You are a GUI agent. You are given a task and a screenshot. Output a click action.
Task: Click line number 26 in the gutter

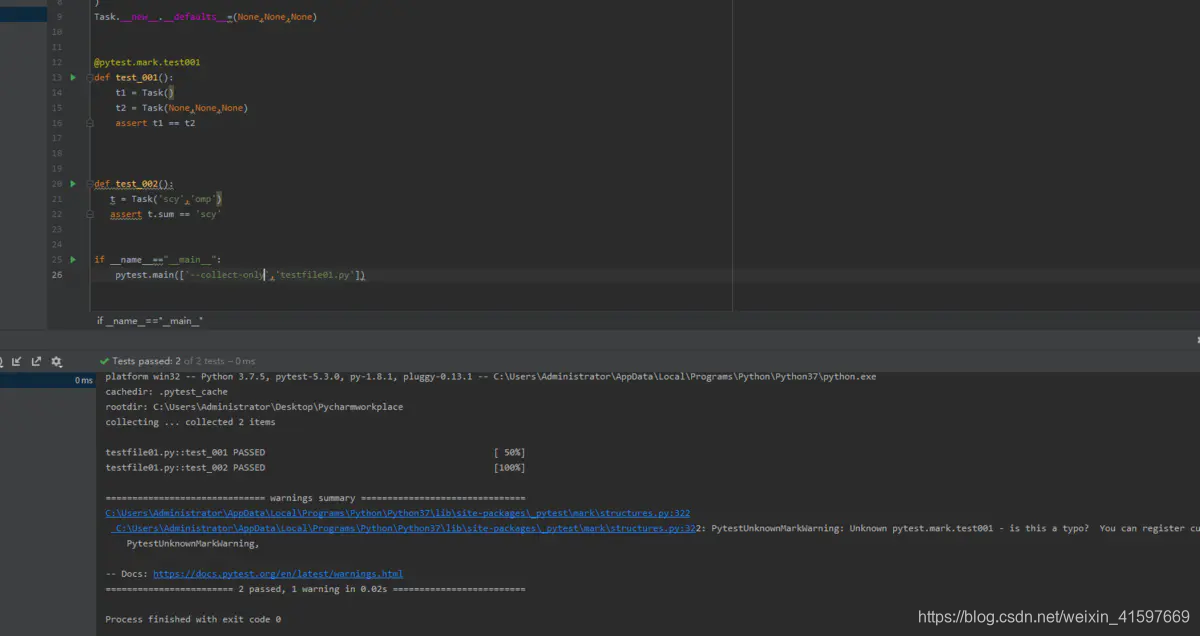(x=56, y=275)
